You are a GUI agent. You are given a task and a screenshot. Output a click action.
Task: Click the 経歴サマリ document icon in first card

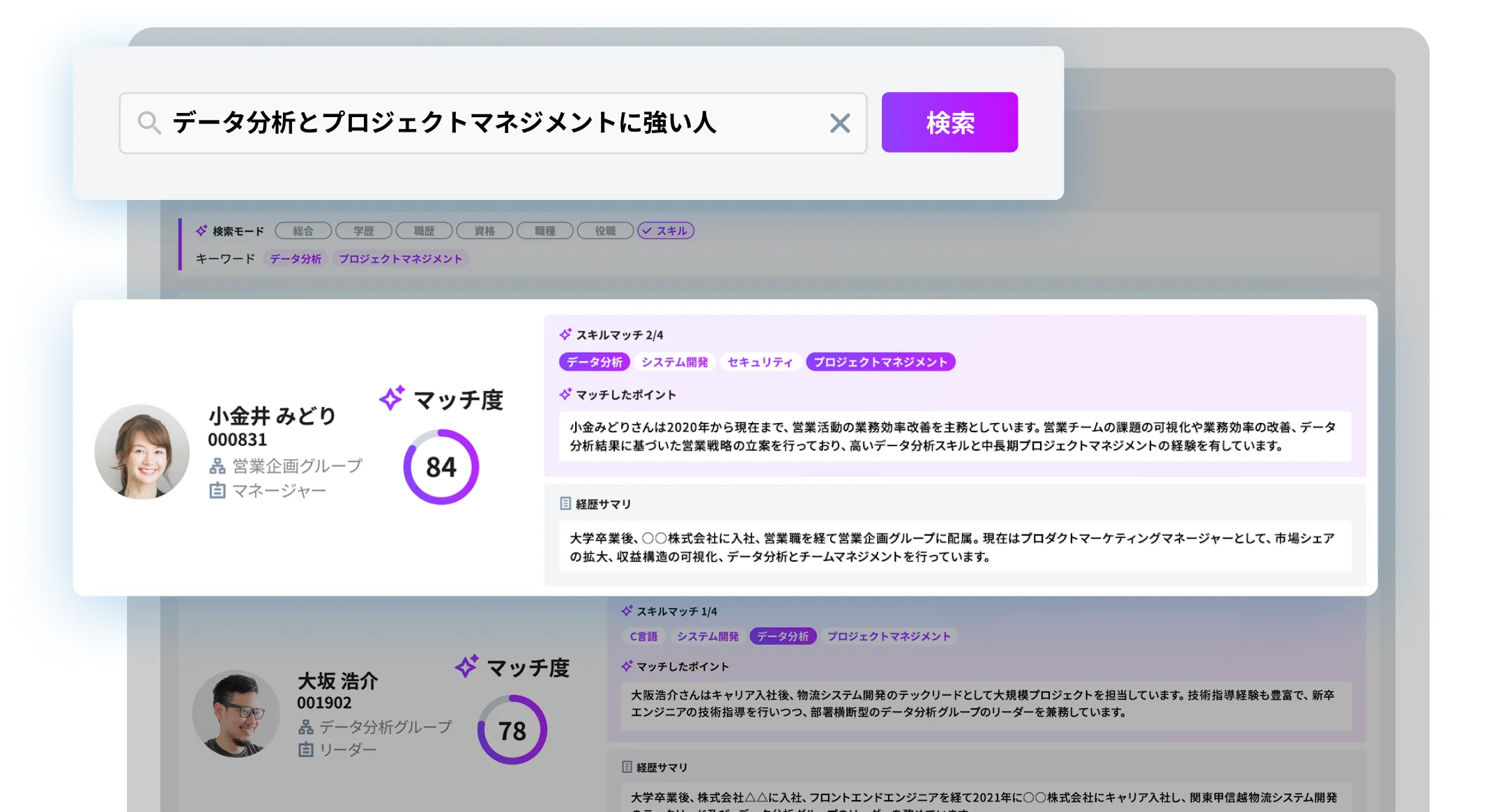click(x=565, y=503)
